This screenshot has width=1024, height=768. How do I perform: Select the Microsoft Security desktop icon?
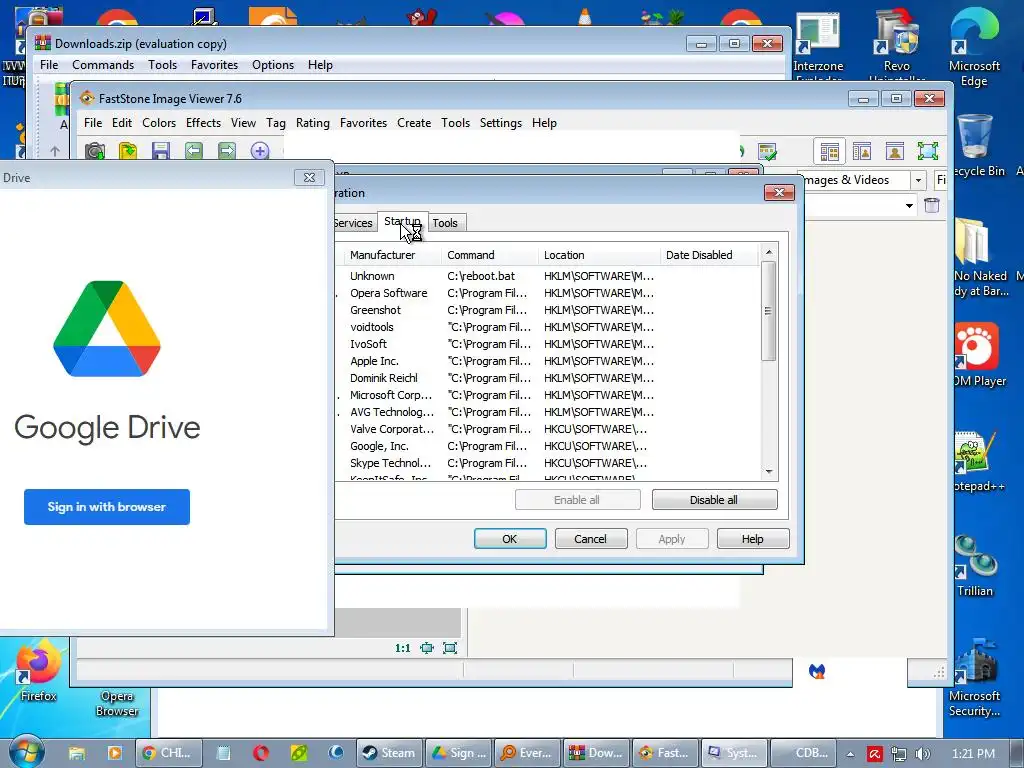point(974,679)
